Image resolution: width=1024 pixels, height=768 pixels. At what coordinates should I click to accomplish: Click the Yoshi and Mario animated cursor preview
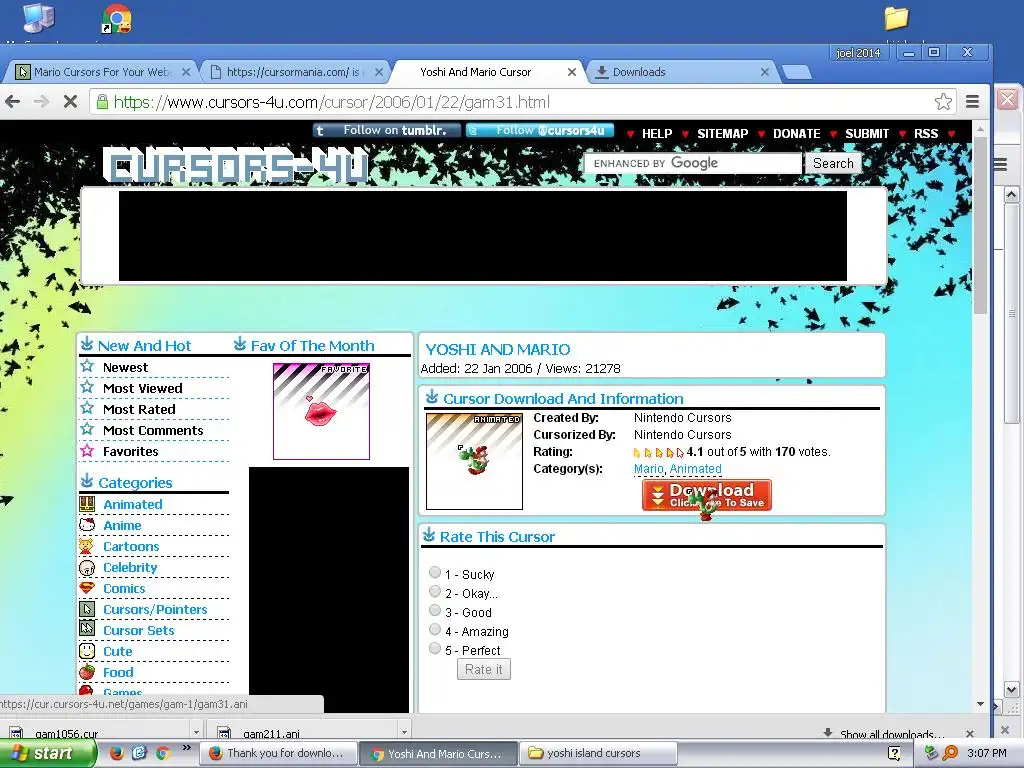[474, 461]
